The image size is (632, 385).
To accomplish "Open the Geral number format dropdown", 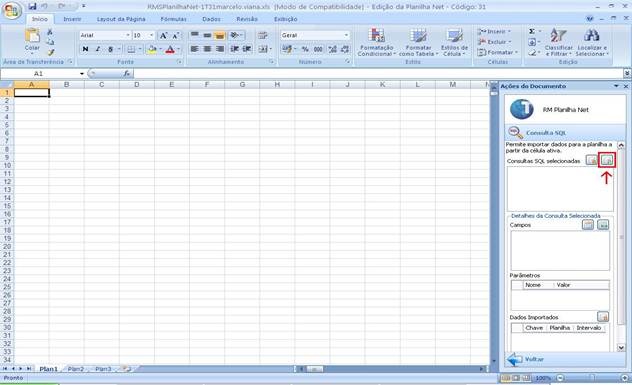I will tap(346, 35).
